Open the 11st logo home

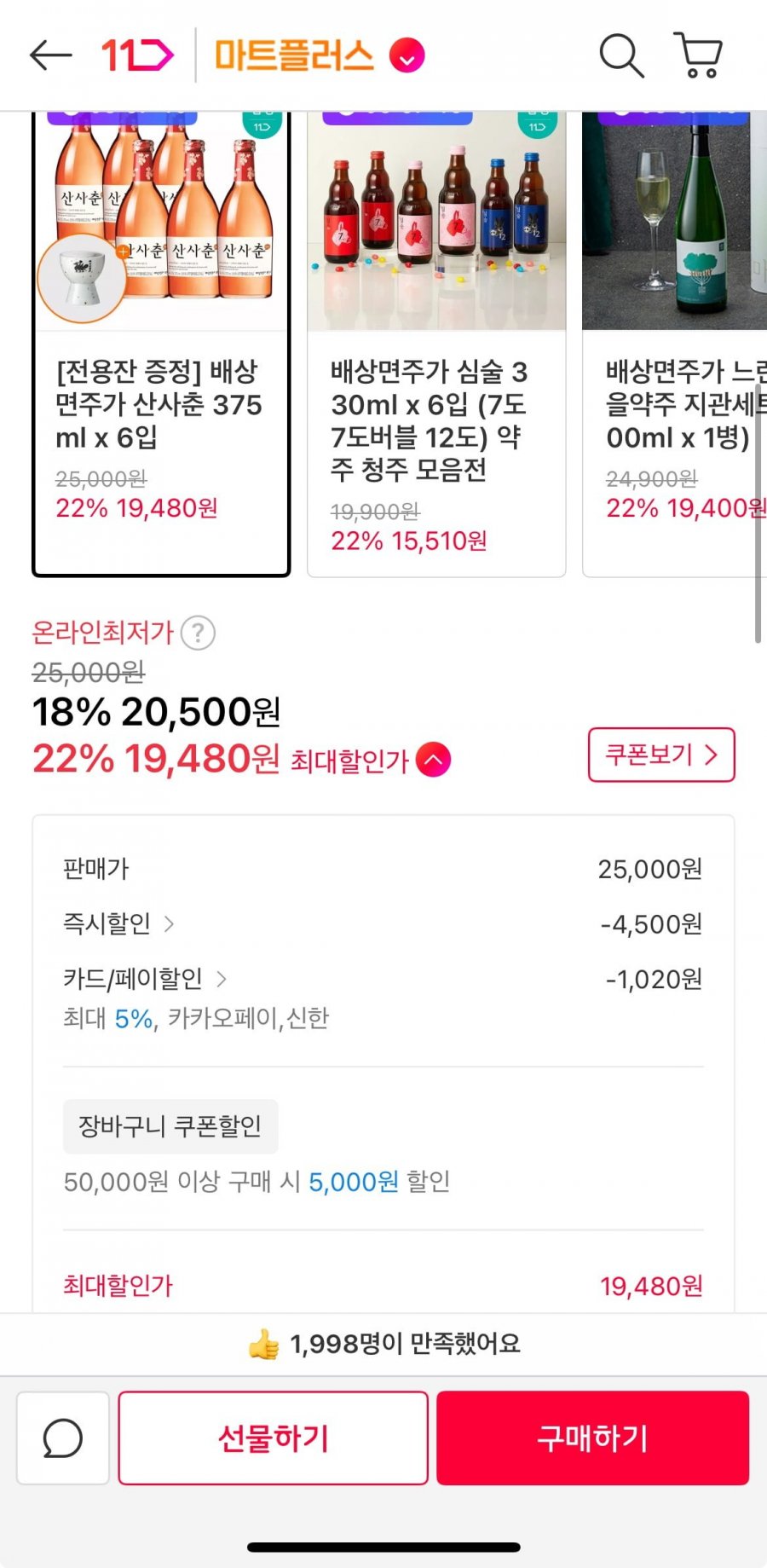point(137,55)
